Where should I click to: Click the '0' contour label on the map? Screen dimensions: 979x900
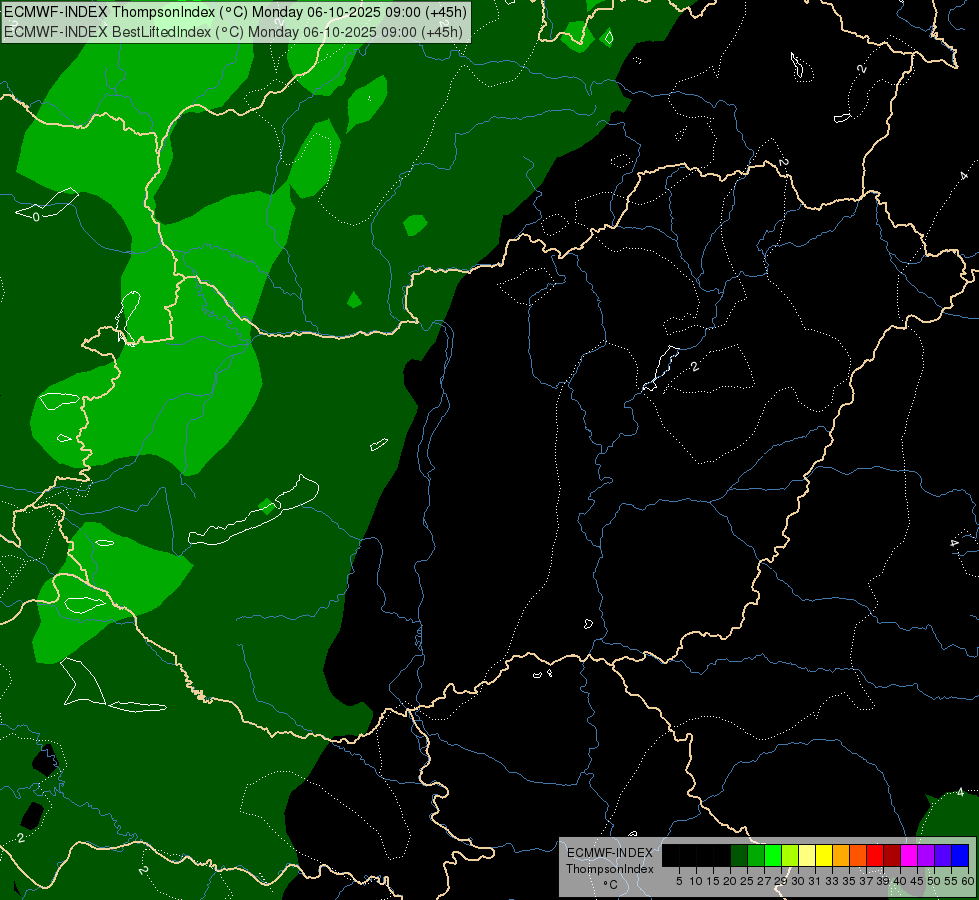click(x=36, y=217)
